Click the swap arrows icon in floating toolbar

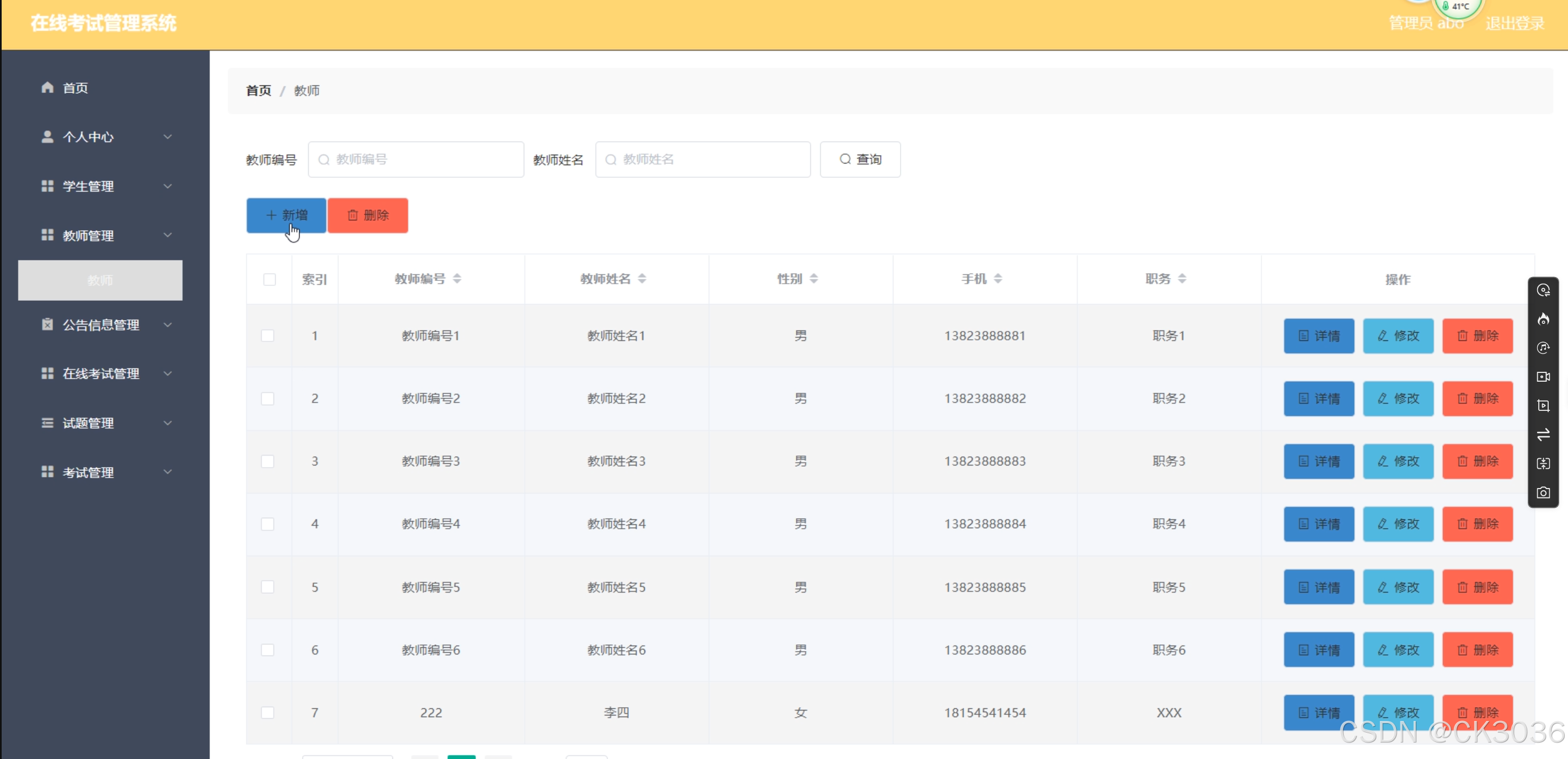[x=1543, y=434]
